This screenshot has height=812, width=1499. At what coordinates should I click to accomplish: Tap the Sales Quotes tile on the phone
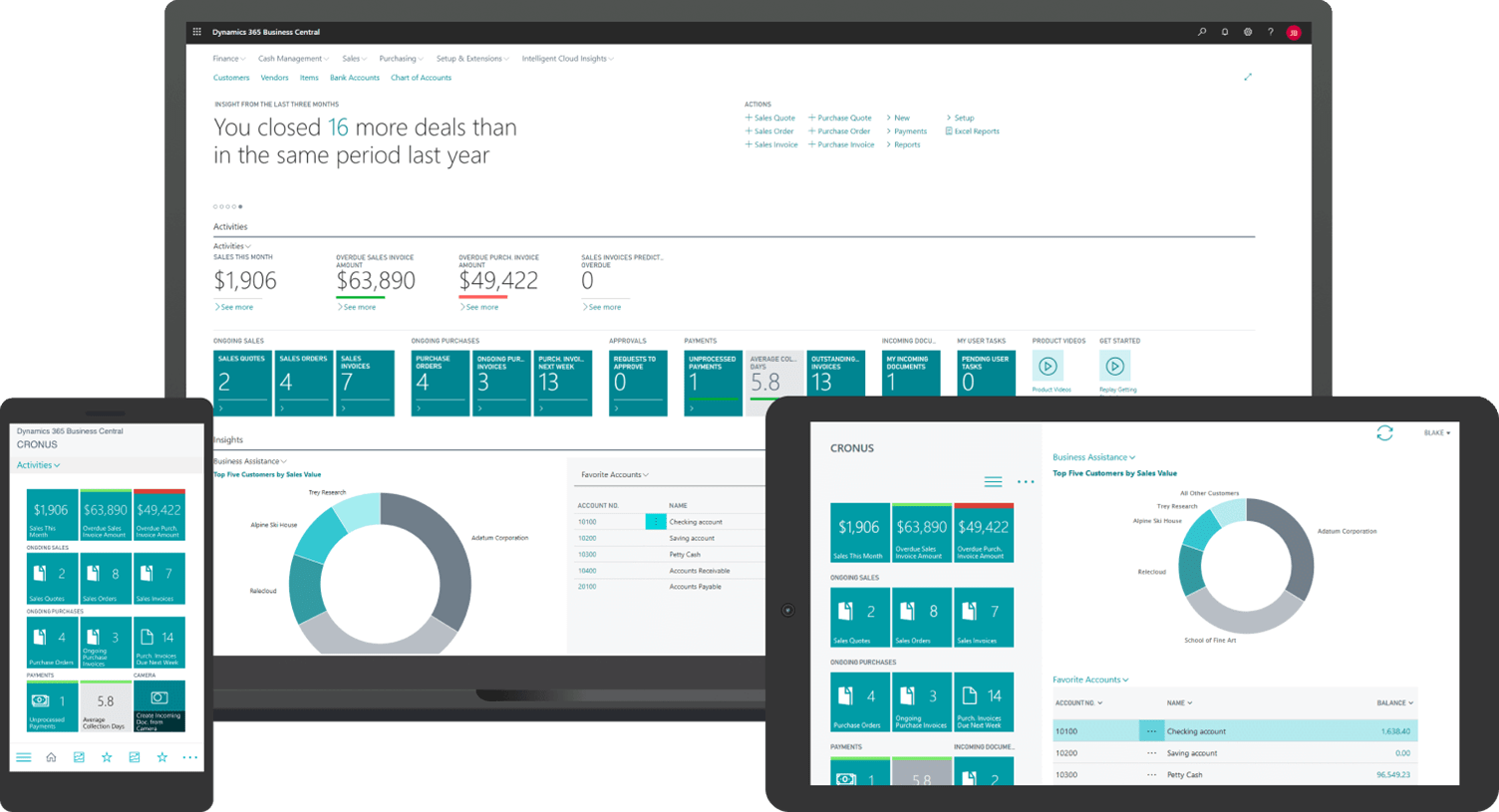(x=52, y=578)
